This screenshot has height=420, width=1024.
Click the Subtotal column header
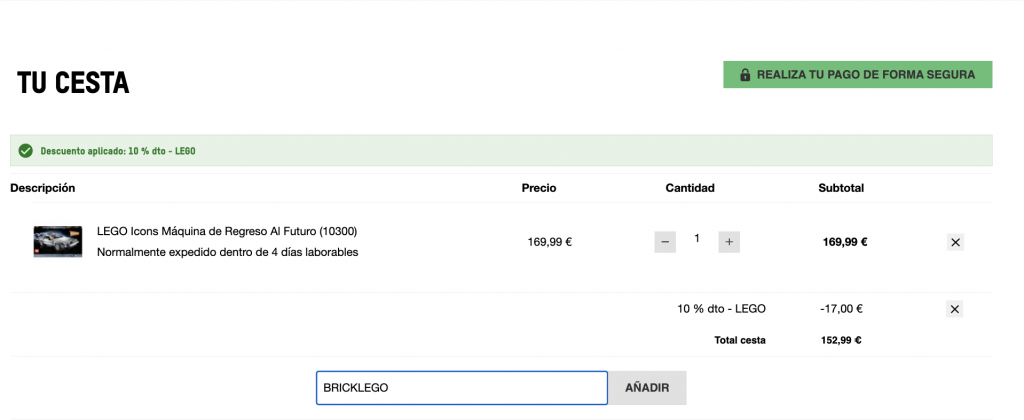tap(841, 188)
